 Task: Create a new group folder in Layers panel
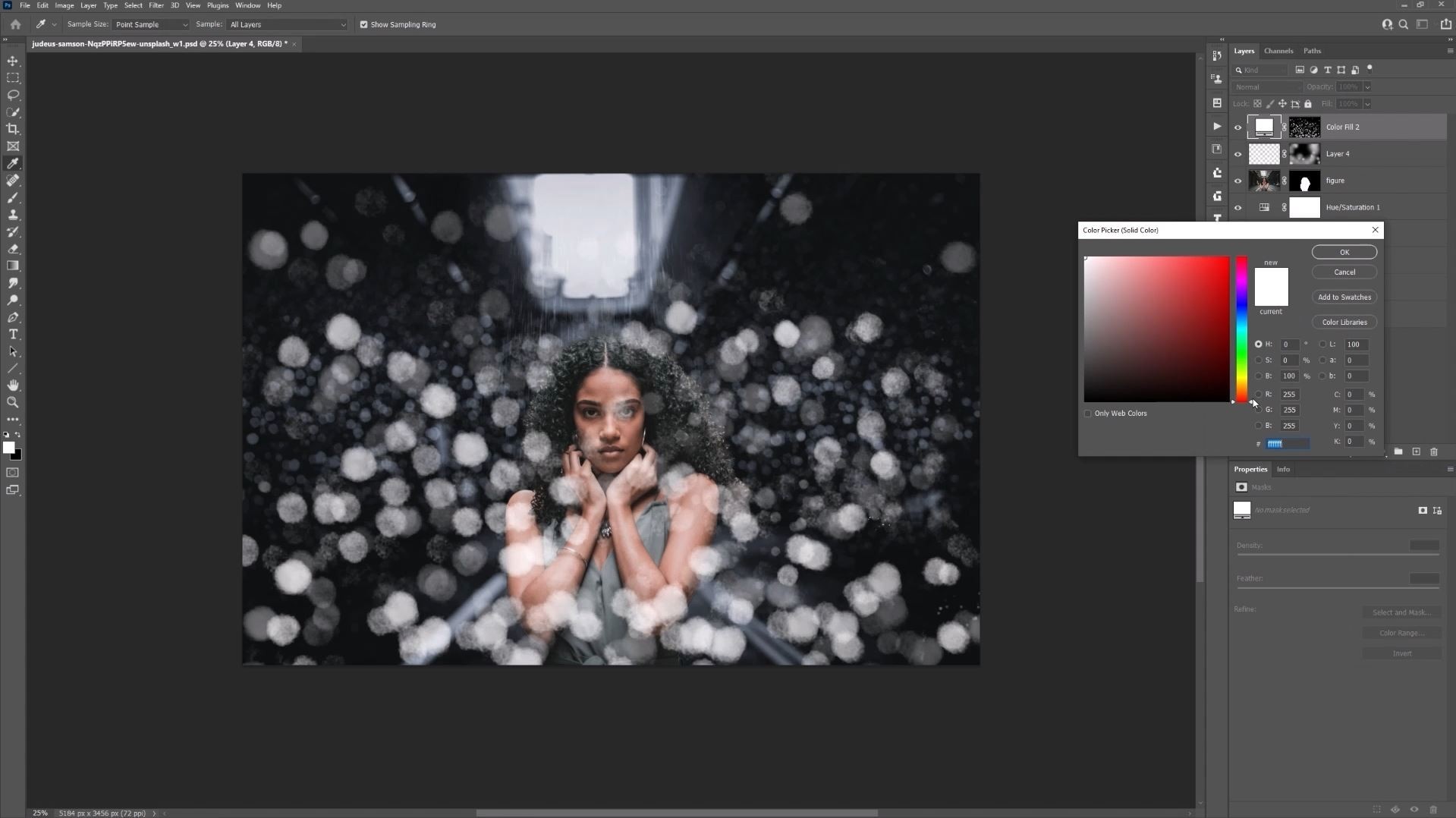point(1398,451)
